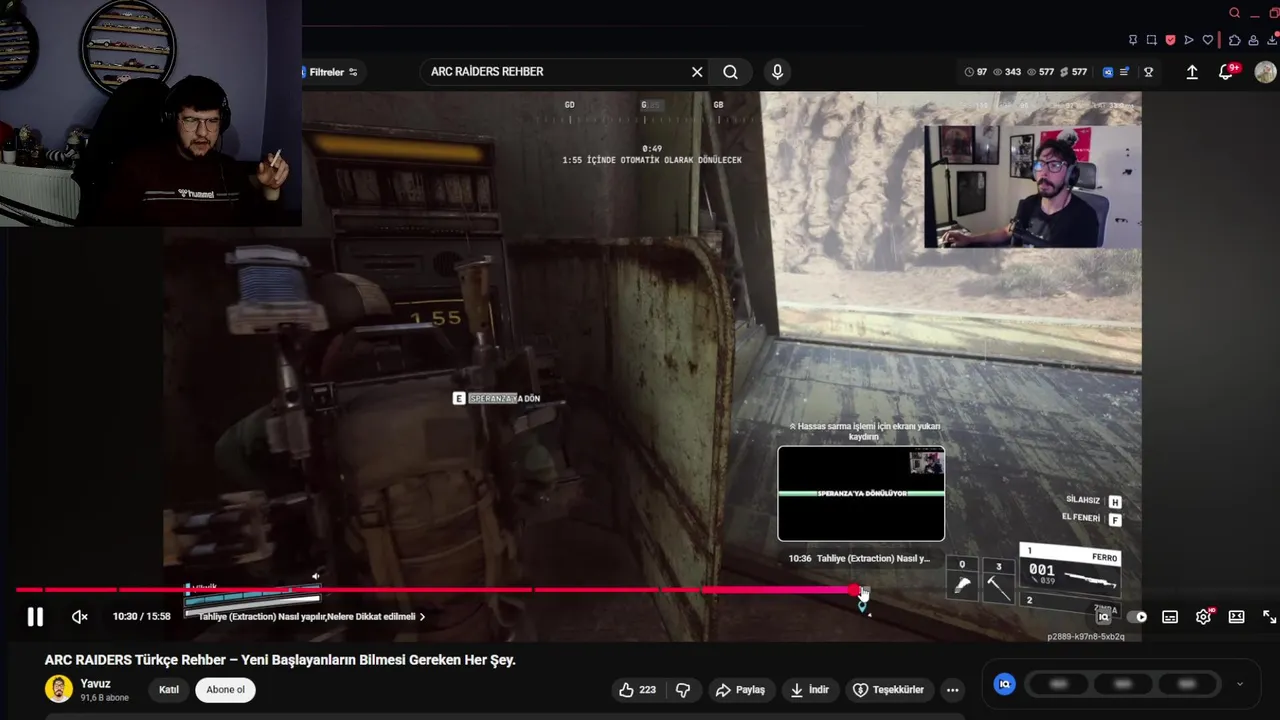Image resolution: width=1280 pixels, height=720 pixels.
Task: Open the player settings gear
Action: point(1203,617)
